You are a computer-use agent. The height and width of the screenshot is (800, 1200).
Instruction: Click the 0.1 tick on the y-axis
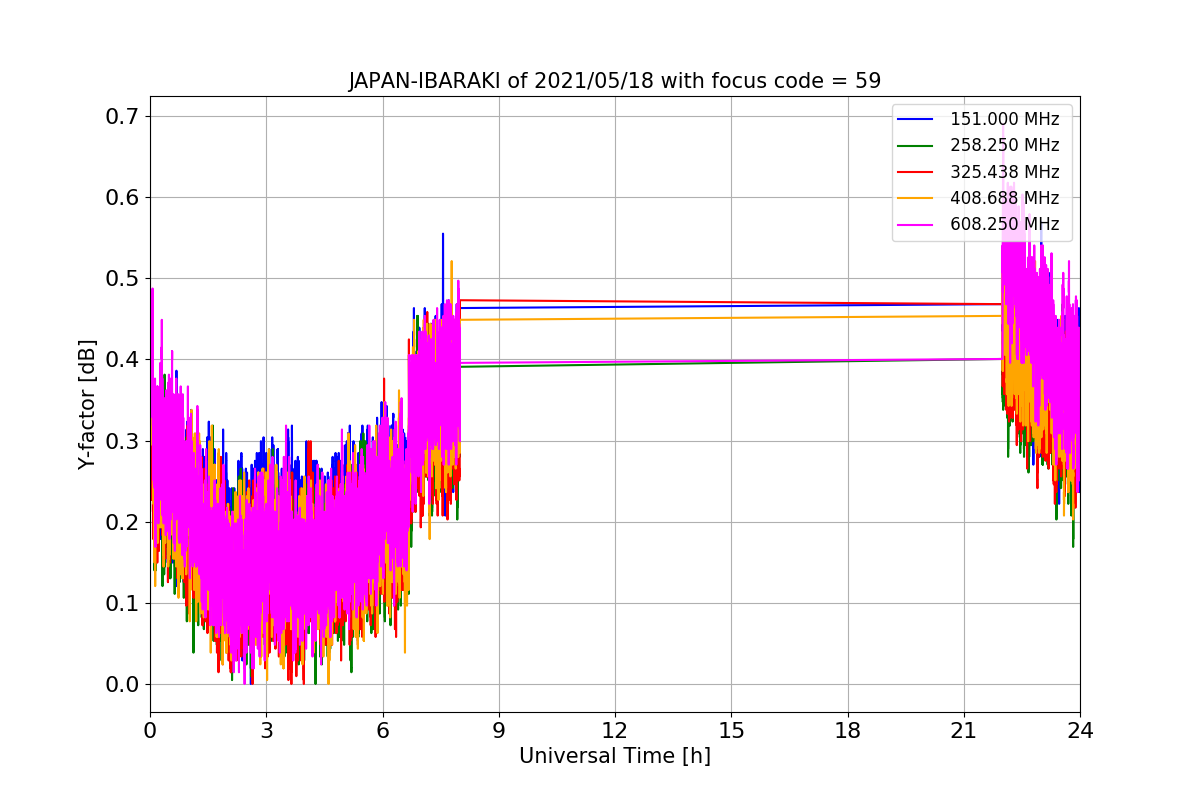click(123, 603)
